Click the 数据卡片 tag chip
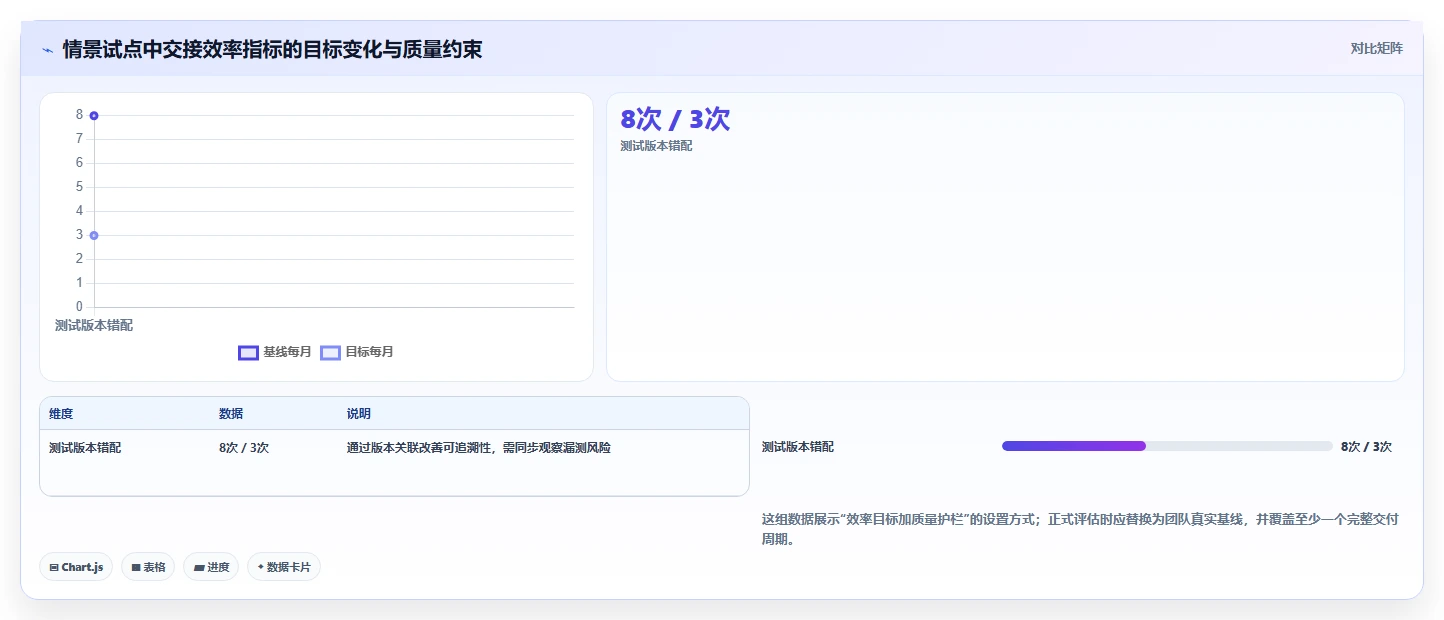This screenshot has height=620, width=1444. [x=284, y=567]
